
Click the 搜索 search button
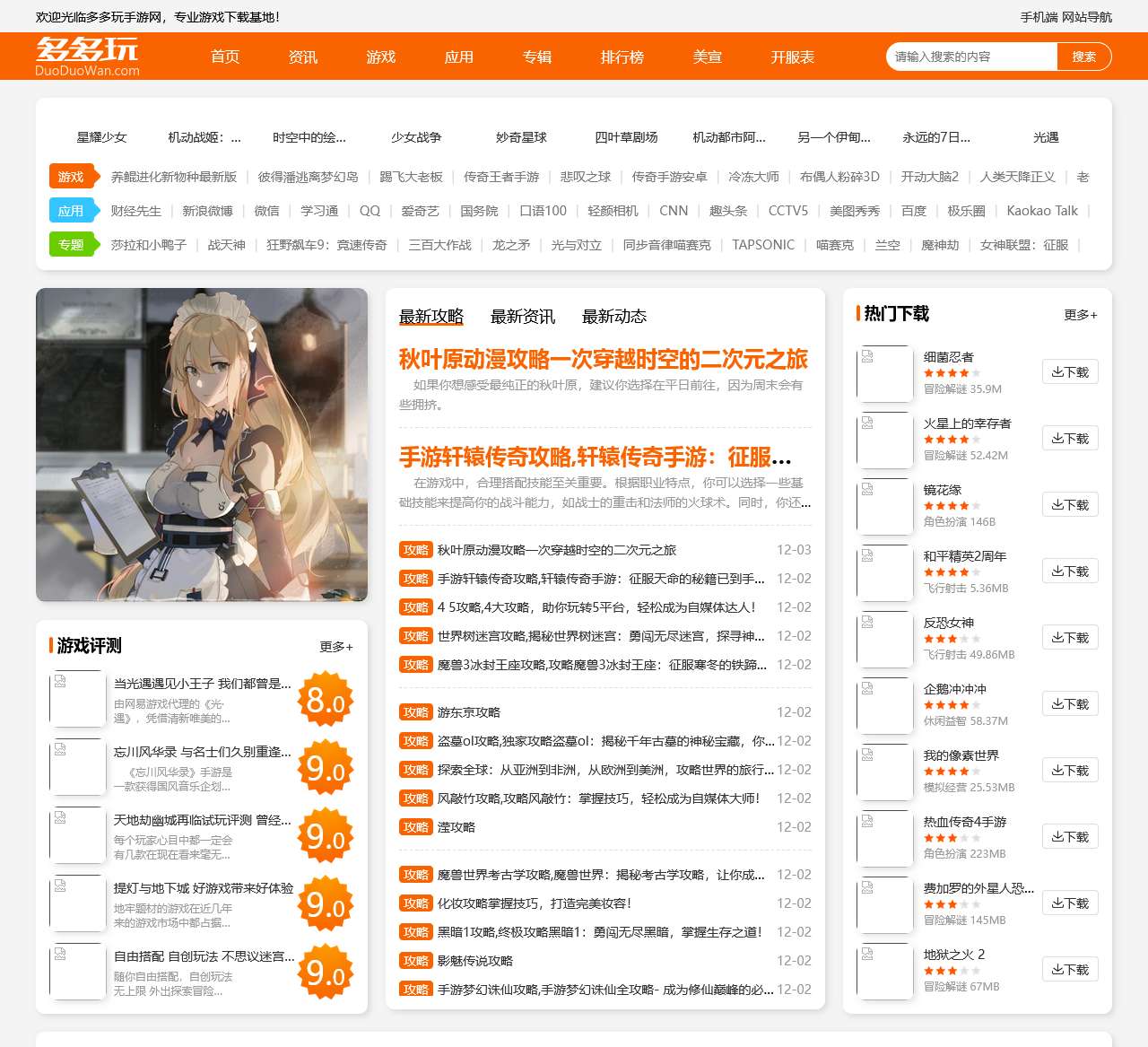1084,57
